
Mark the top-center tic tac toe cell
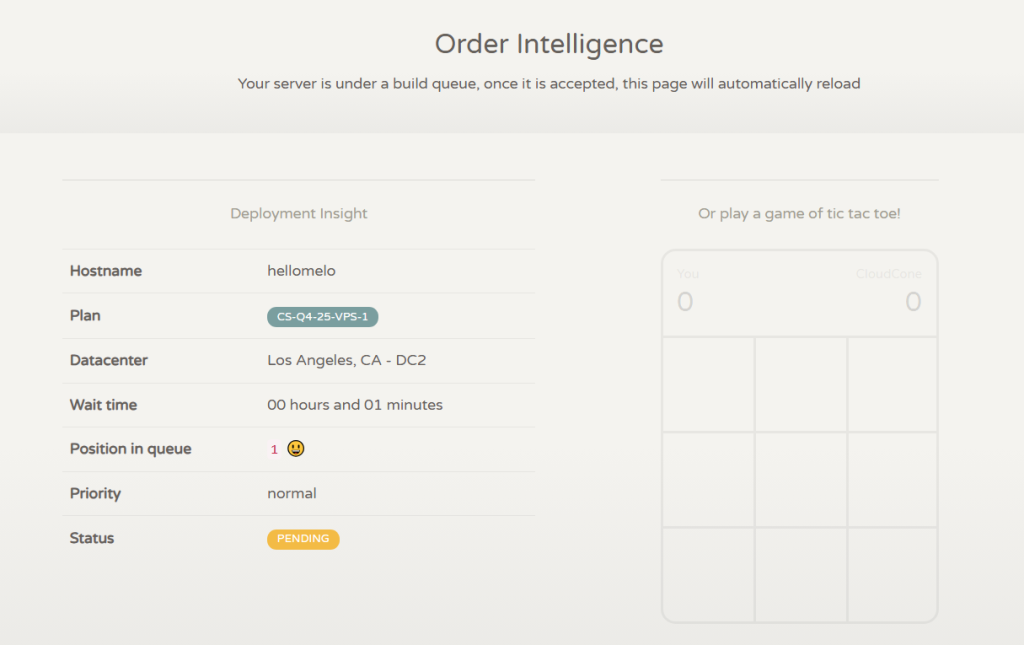[800, 384]
